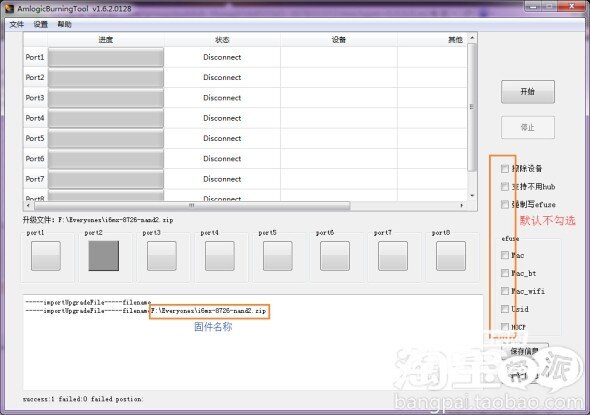Click the port list scroll-down arrow
The image size is (590, 415).
pyautogui.click(x=472, y=196)
